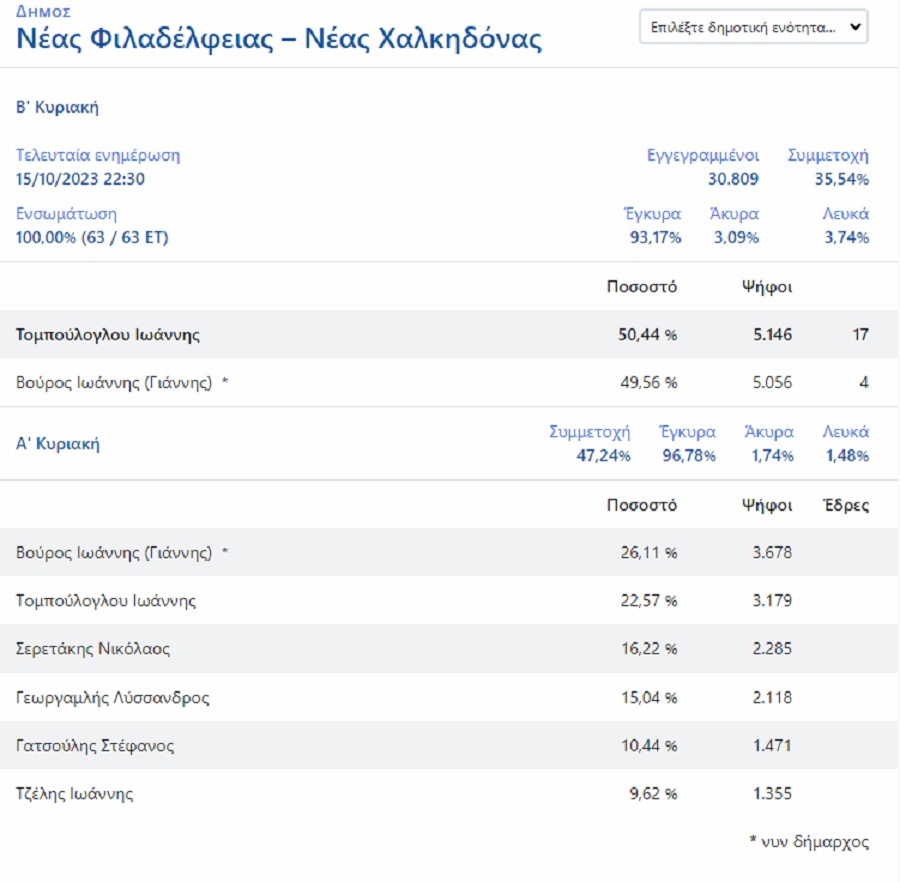This screenshot has width=900, height=882.
Task: Select Τομπούλογλου Ιωάννης in second round results
Action: click(x=108, y=335)
